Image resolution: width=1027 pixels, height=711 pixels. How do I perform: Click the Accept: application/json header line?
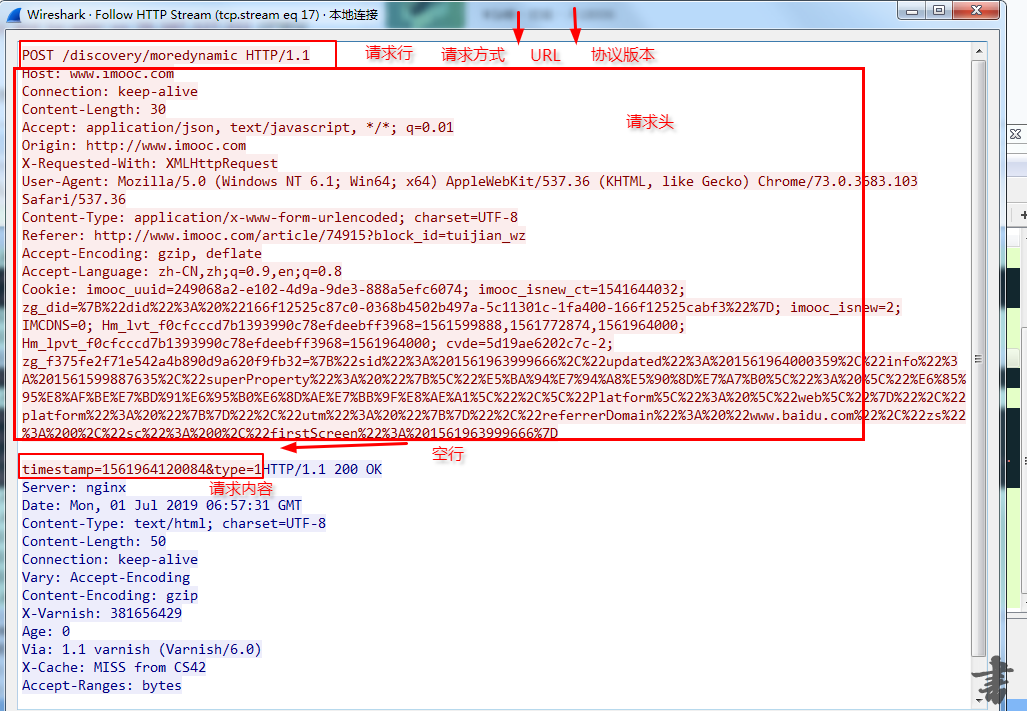click(x=238, y=127)
